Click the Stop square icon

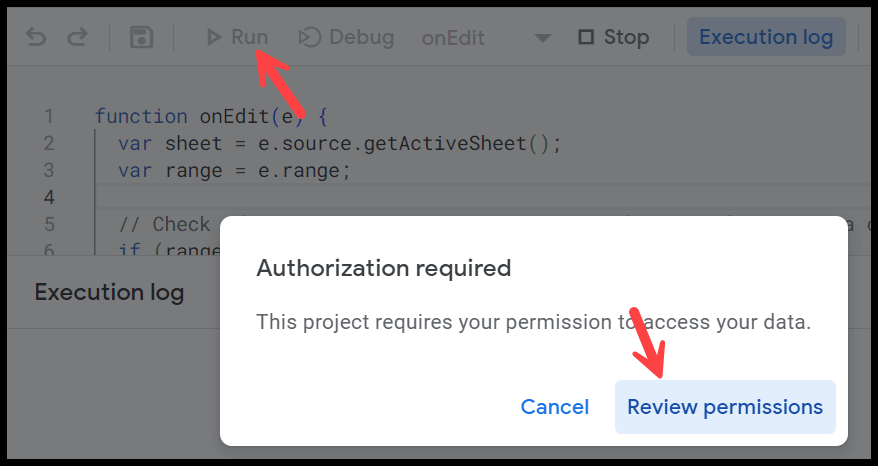[x=586, y=38]
